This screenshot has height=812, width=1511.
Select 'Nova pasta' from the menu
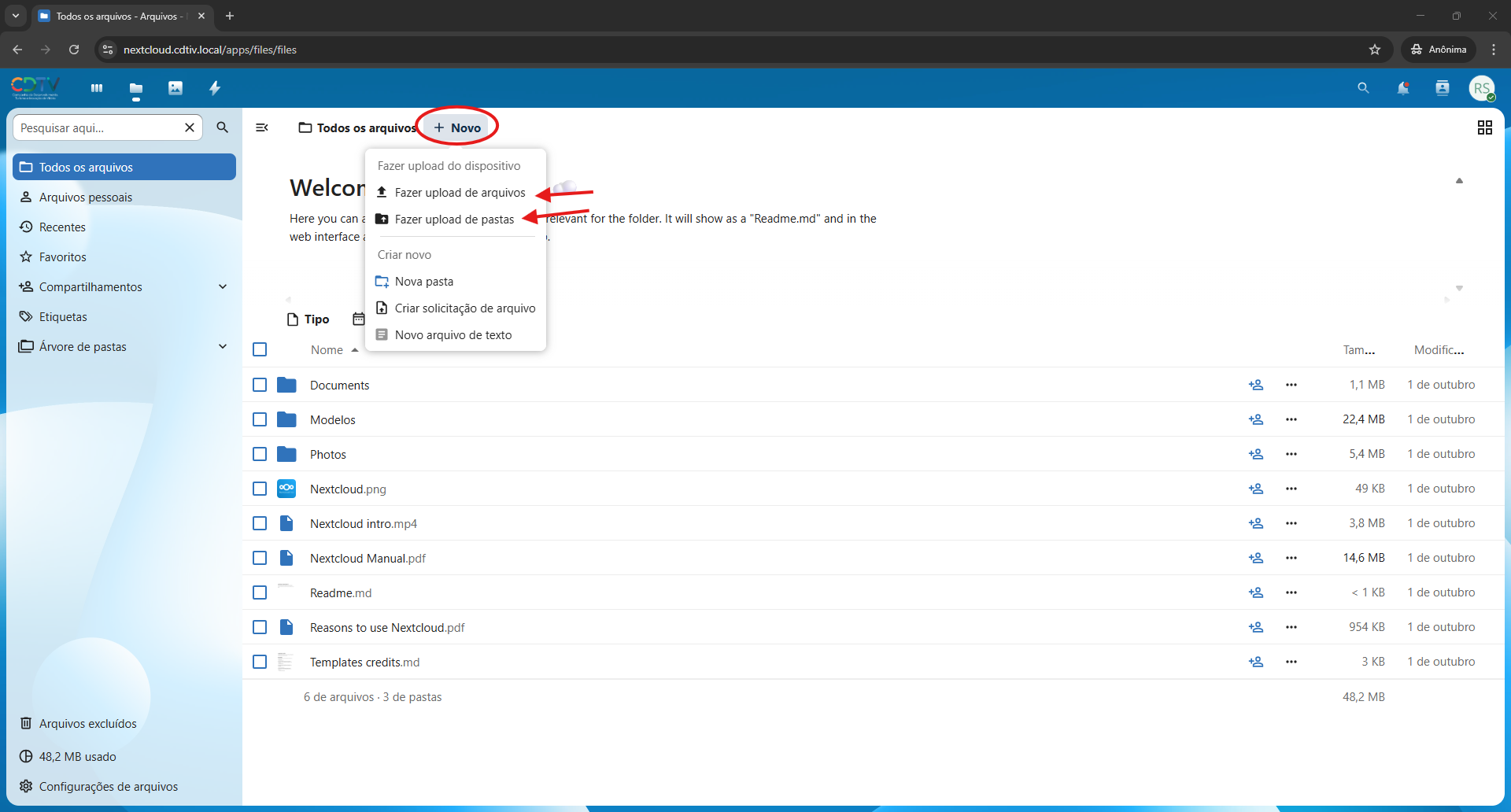[424, 282]
